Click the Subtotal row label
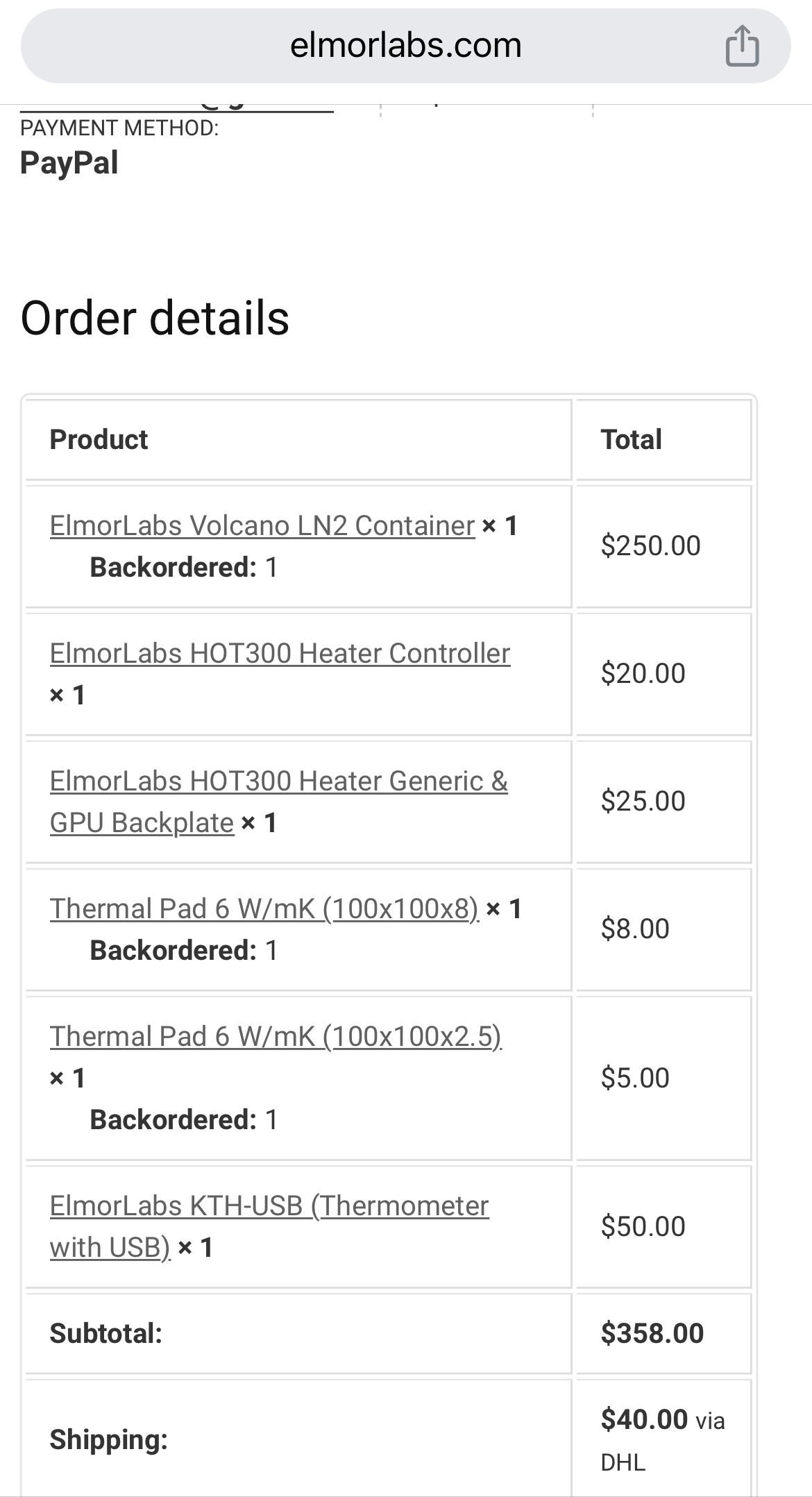The height and width of the screenshot is (1497, 812). tap(105, 1333)
